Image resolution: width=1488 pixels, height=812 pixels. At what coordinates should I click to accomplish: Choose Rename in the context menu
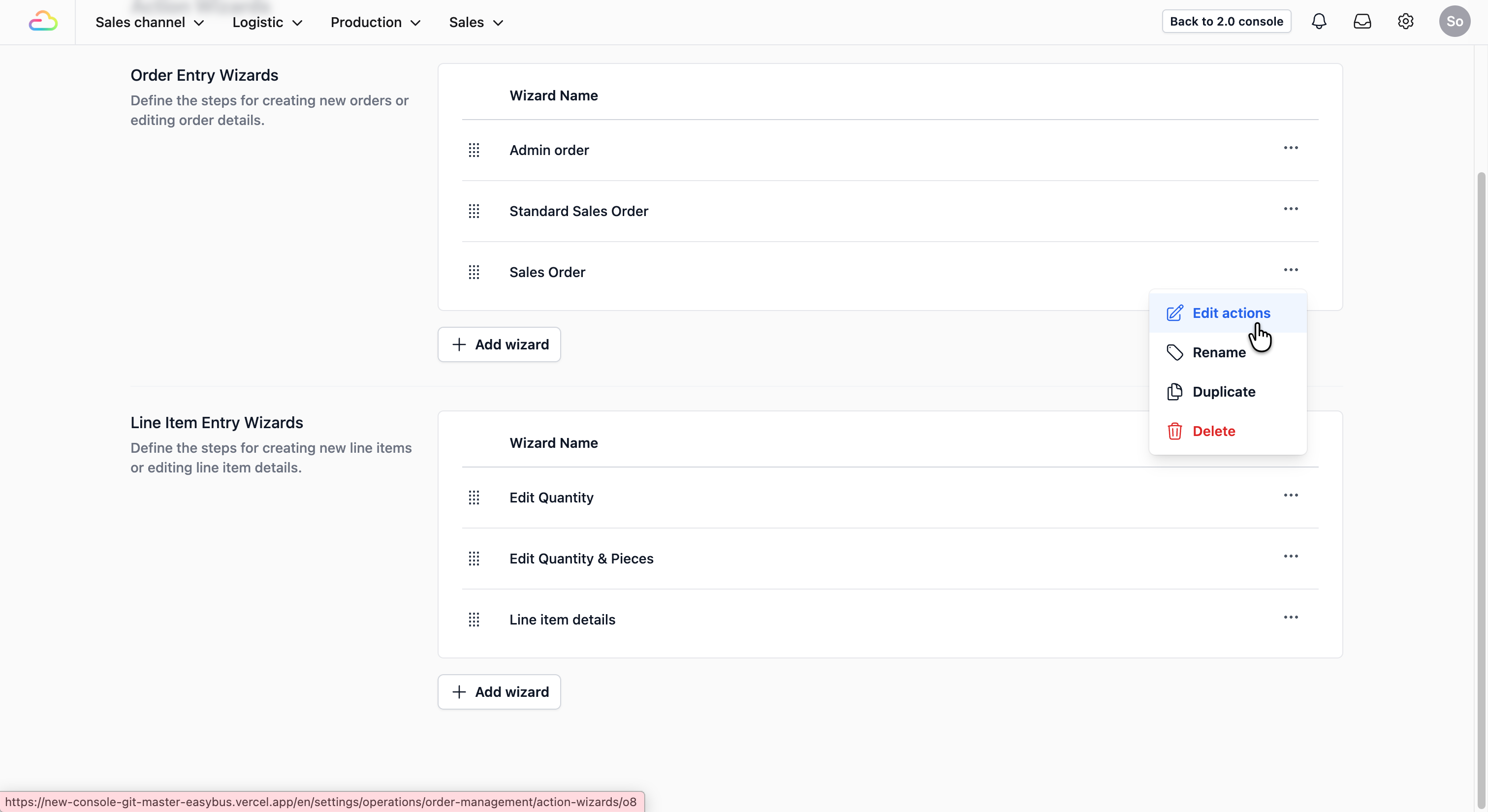1219,352
